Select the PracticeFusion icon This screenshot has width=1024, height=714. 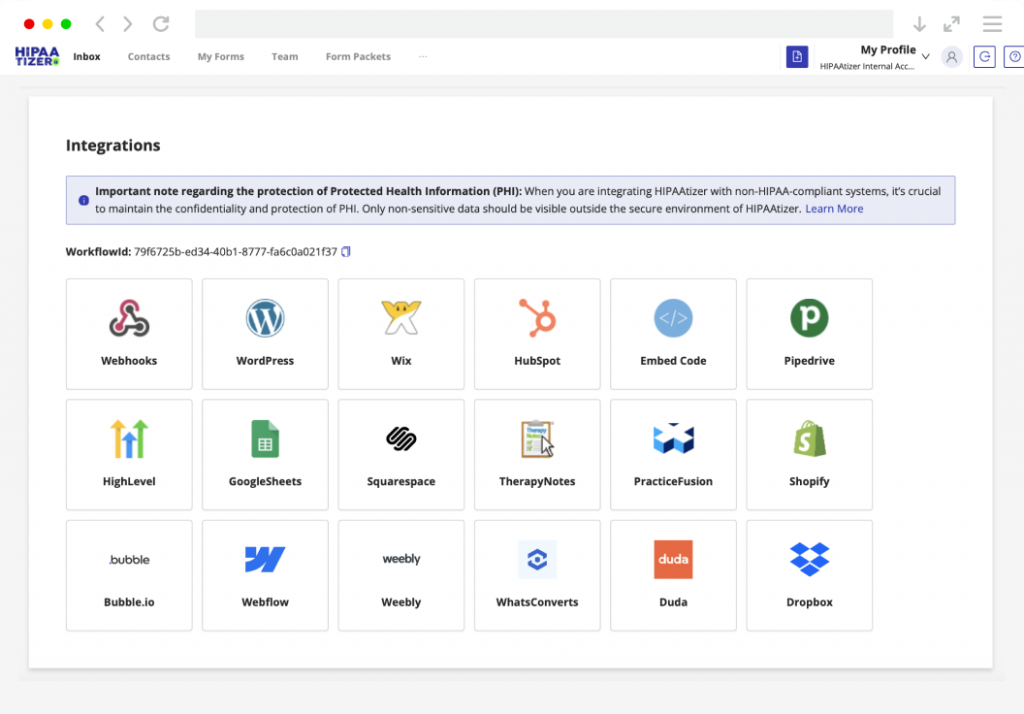(x=673, y=438)
